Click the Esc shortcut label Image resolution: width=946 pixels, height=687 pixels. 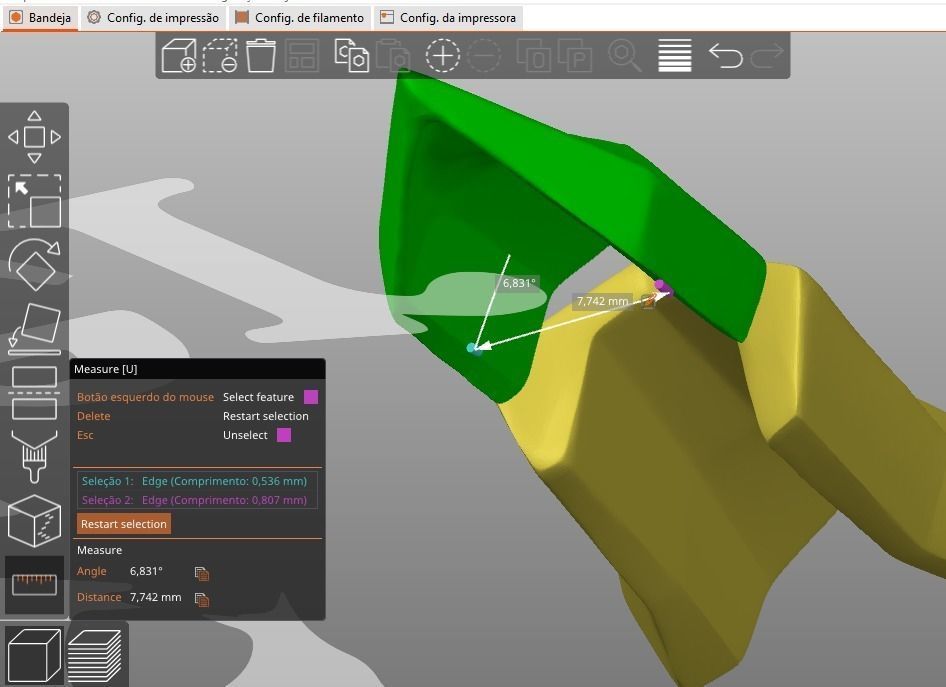pyautogui.click(x=85, y=435)
